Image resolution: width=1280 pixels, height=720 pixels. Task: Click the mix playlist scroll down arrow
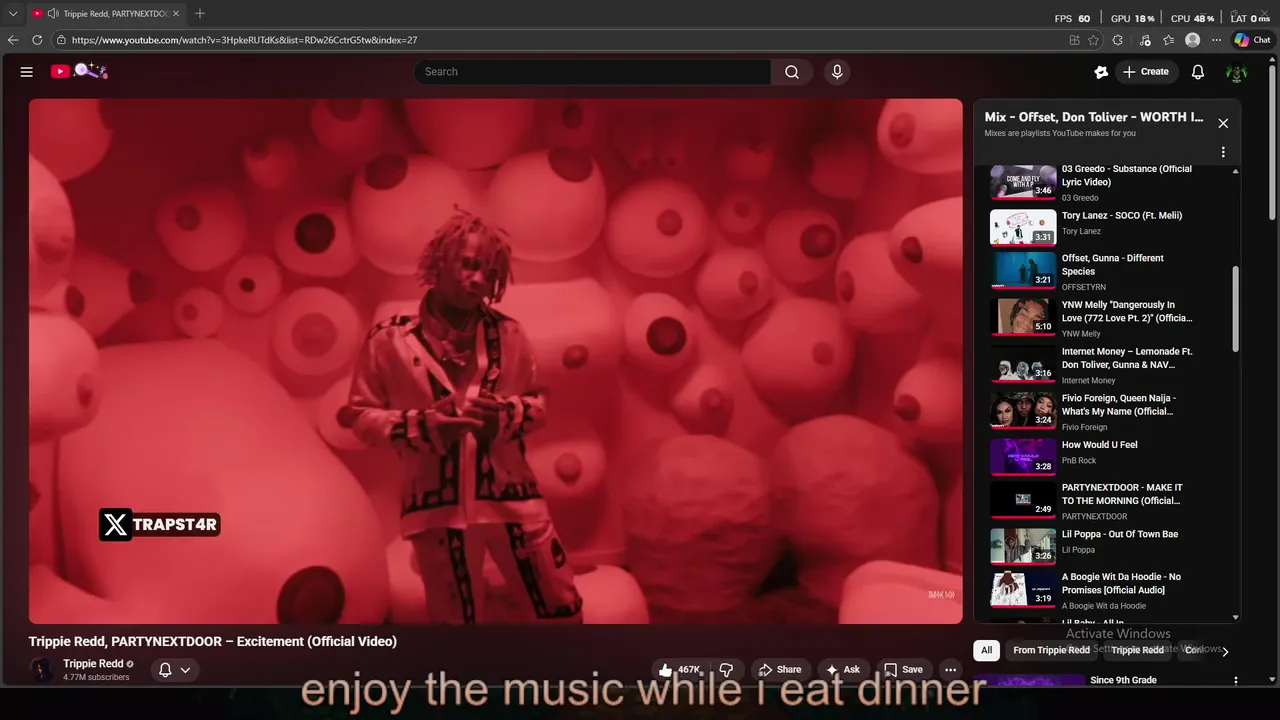1236,617
